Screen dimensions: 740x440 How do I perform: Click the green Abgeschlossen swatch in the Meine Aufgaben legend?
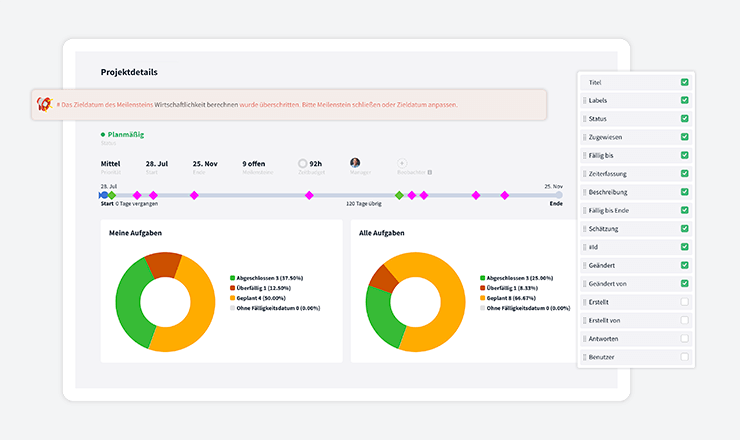click(x=232, y=278)
